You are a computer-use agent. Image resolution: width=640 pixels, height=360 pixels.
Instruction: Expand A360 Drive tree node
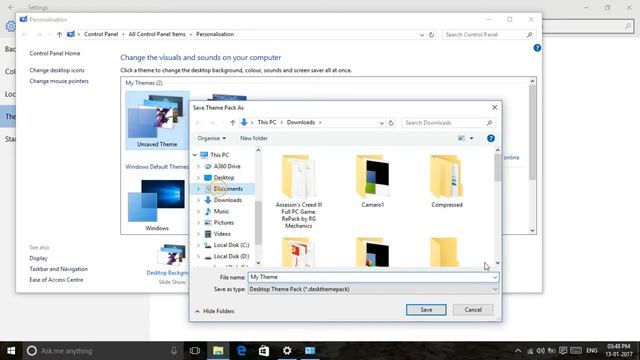coord(199,167)
